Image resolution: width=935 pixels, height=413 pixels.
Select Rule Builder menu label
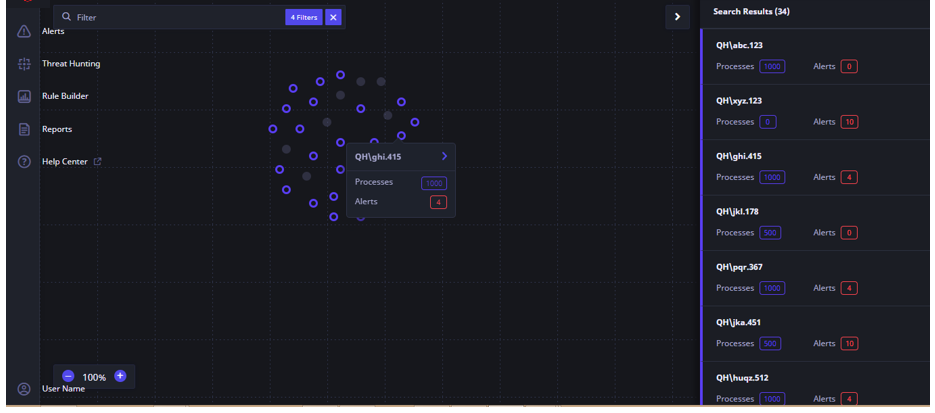tap(65, 96)
